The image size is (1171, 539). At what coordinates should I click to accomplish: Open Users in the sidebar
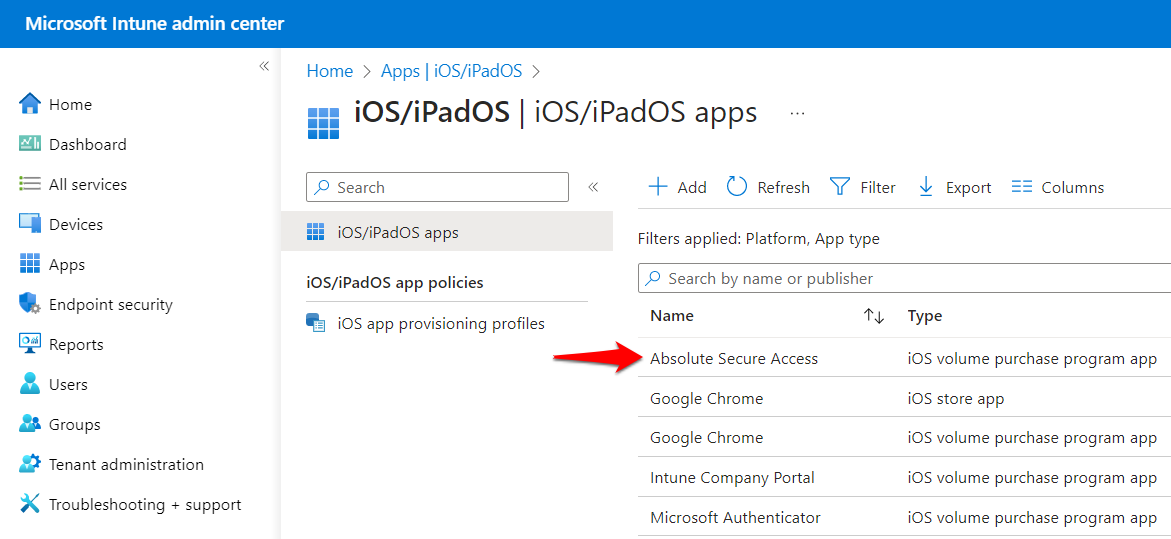pos(68,384)
